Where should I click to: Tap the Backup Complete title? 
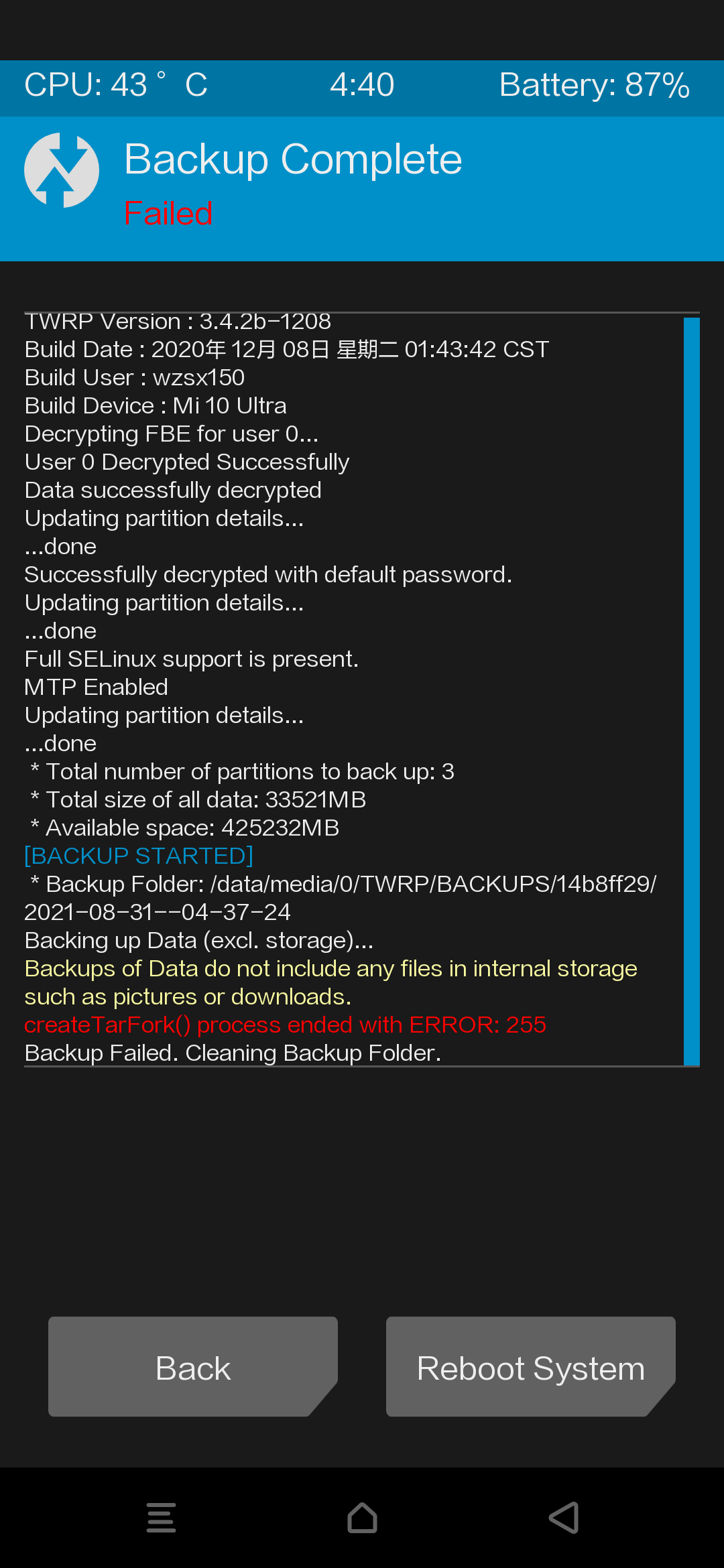point(293,159)
